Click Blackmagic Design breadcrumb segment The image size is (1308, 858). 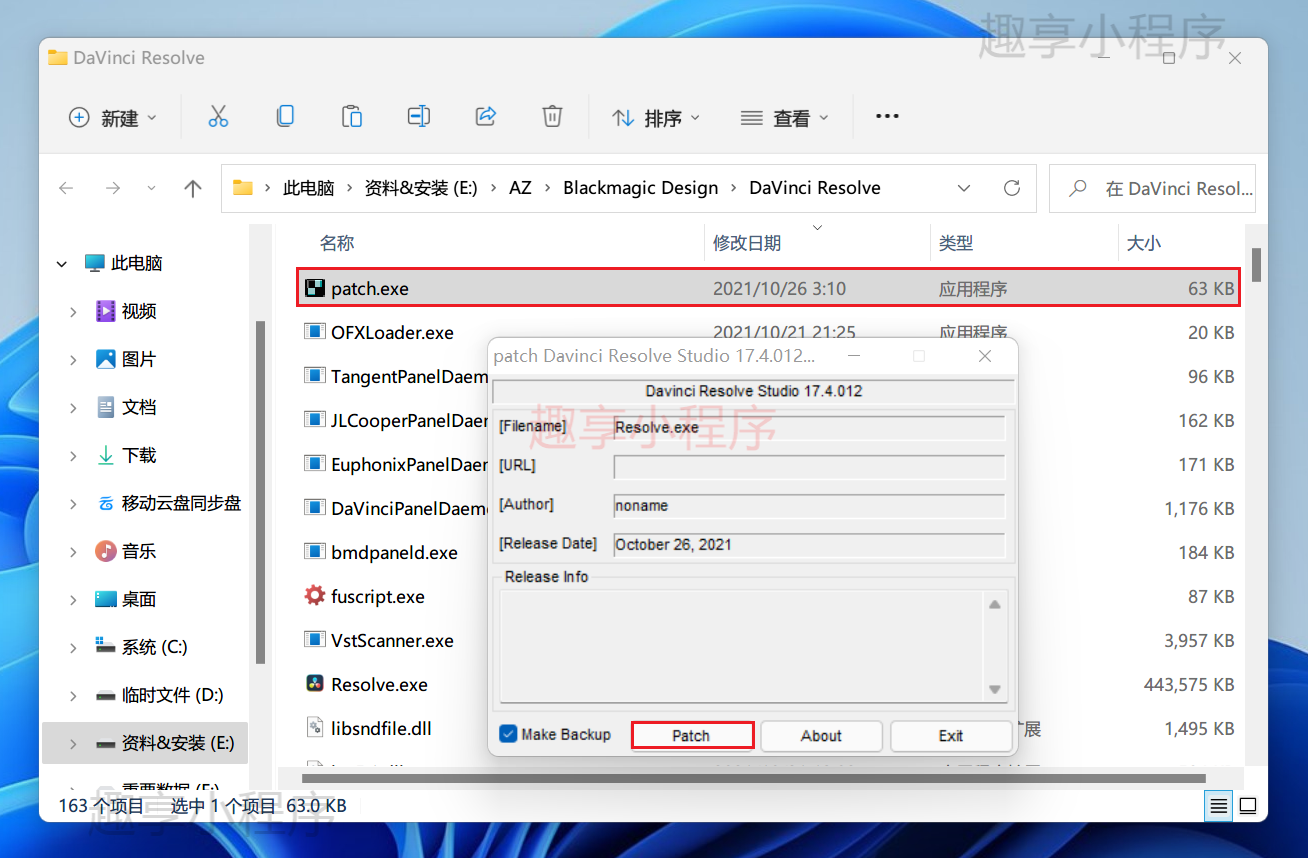point(641,188)
